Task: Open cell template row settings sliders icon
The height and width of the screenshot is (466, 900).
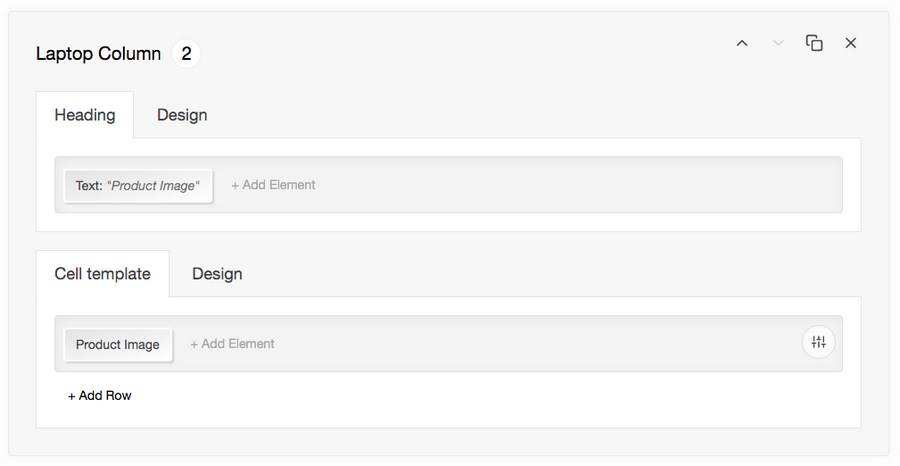Action: 818,343
